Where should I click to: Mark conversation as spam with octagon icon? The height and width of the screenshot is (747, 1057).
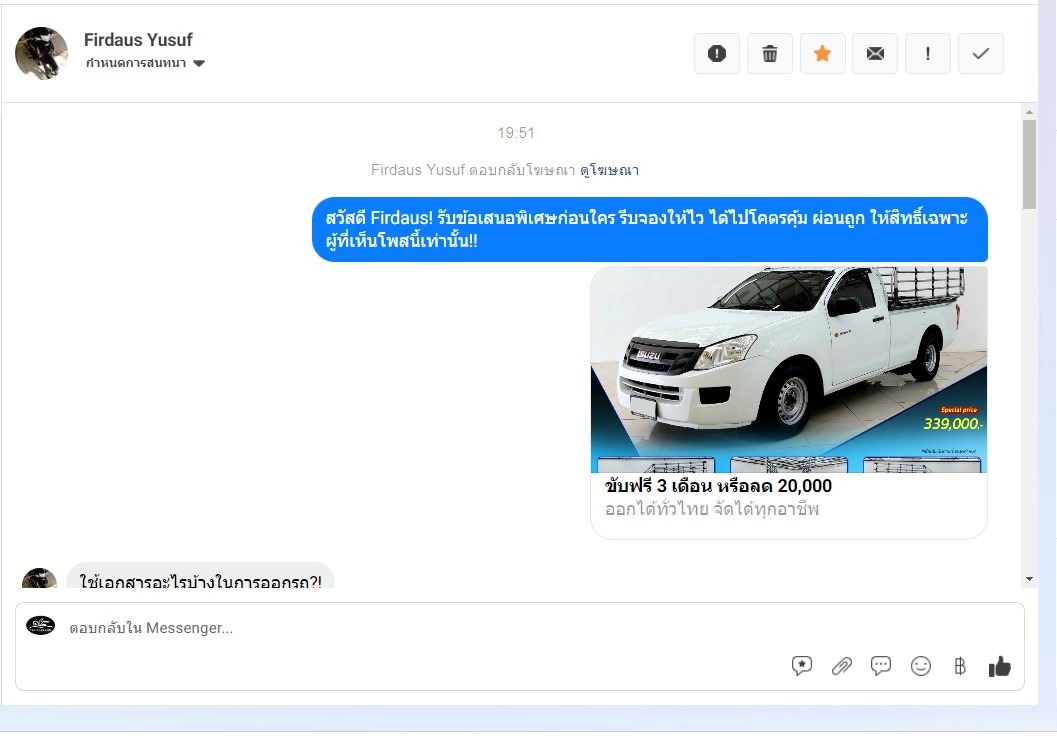tap(717, 54)
